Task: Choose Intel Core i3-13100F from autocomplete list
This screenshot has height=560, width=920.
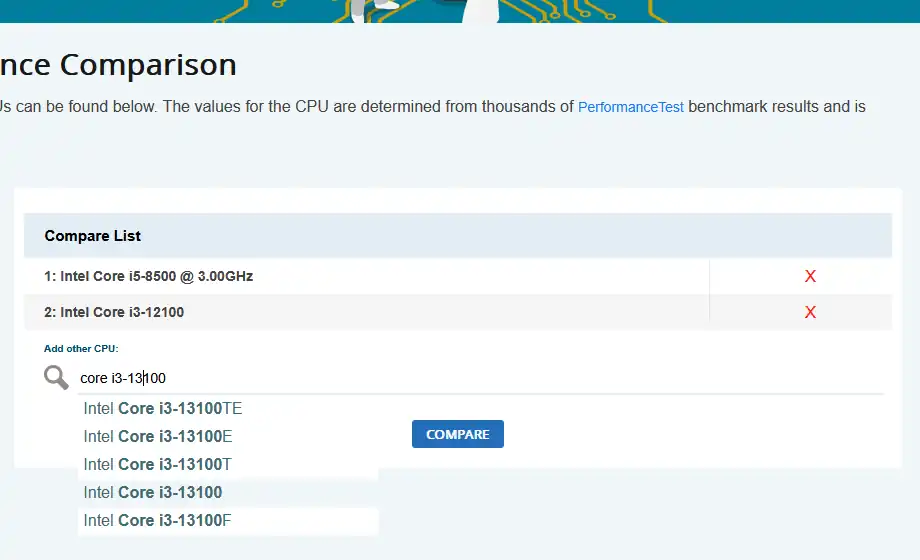Action: tap(158, 520)
